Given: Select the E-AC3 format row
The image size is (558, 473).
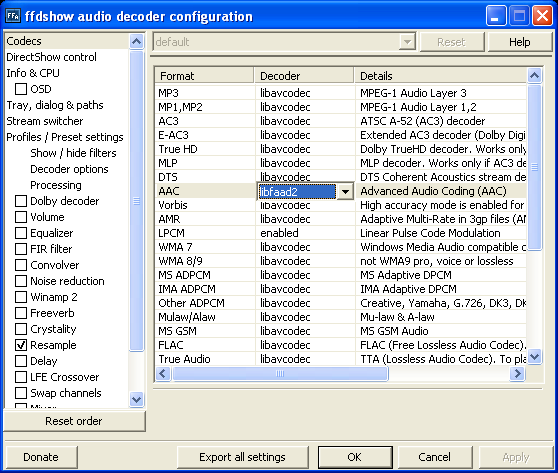Looking at the screenshot, I should click(x=341, y=135).
